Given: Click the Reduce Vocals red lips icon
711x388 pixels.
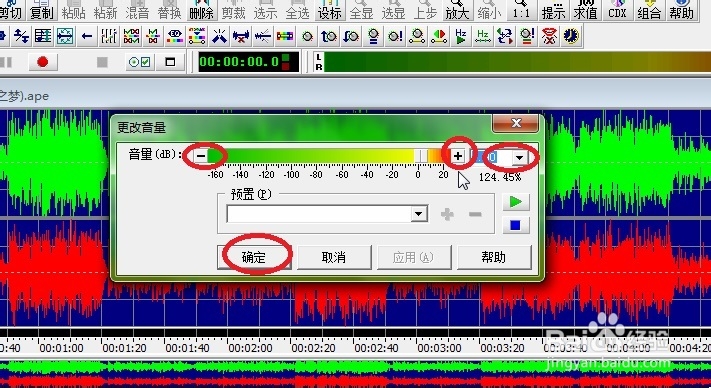Looking at the screenshot, I should [x=549, y=36].
